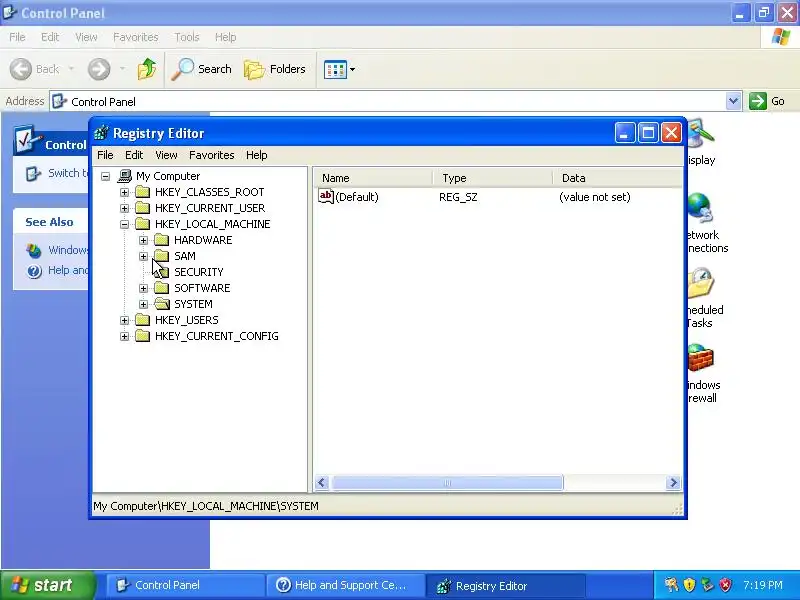Viewport: 800px width, 600px height.
Task: Expand the HKEY_CLASSES_ROOT key
Action: [124, 192]
